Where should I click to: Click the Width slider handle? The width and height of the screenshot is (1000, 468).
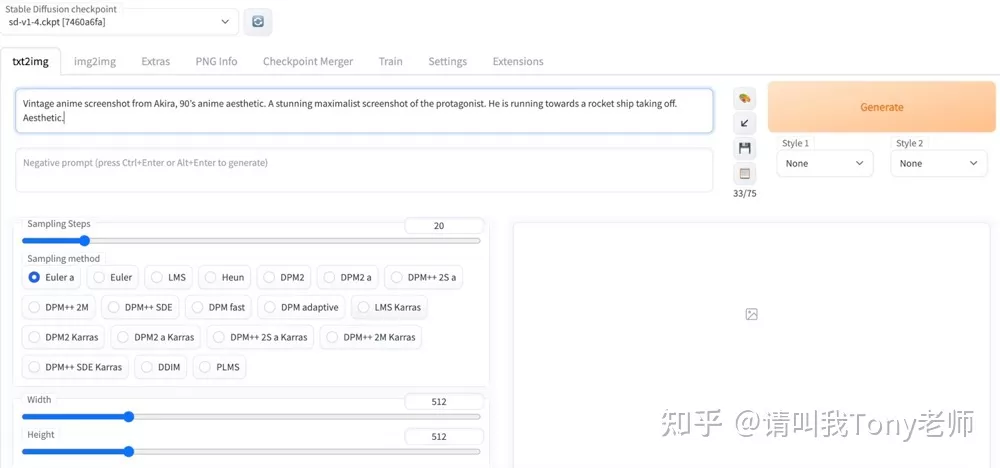pyautogui.click(x=128, y=416)
